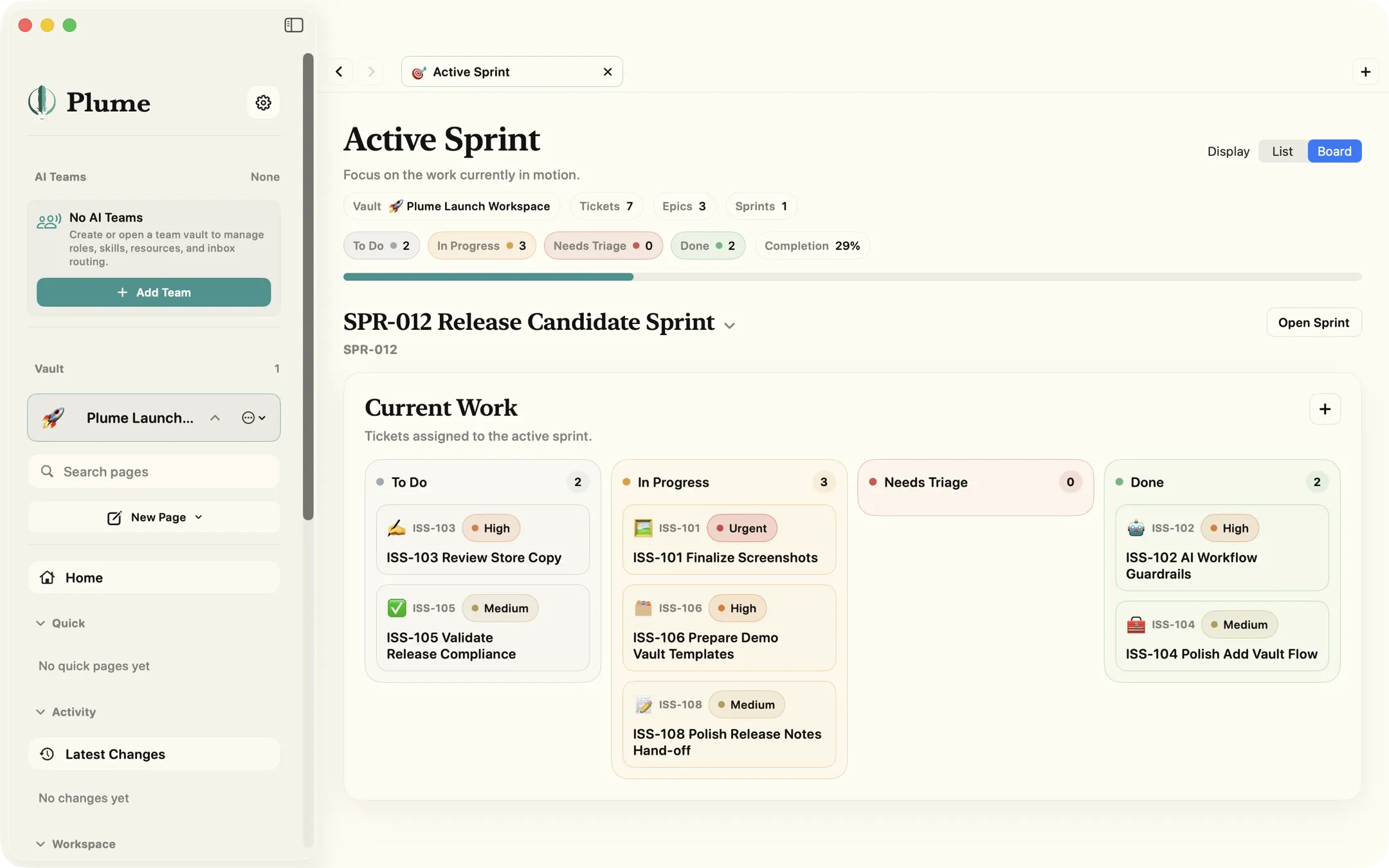The height and width of the screenshot is (868, 1389).
Task: Open settings gear next to Plume
Action: (x=263, y=102)
